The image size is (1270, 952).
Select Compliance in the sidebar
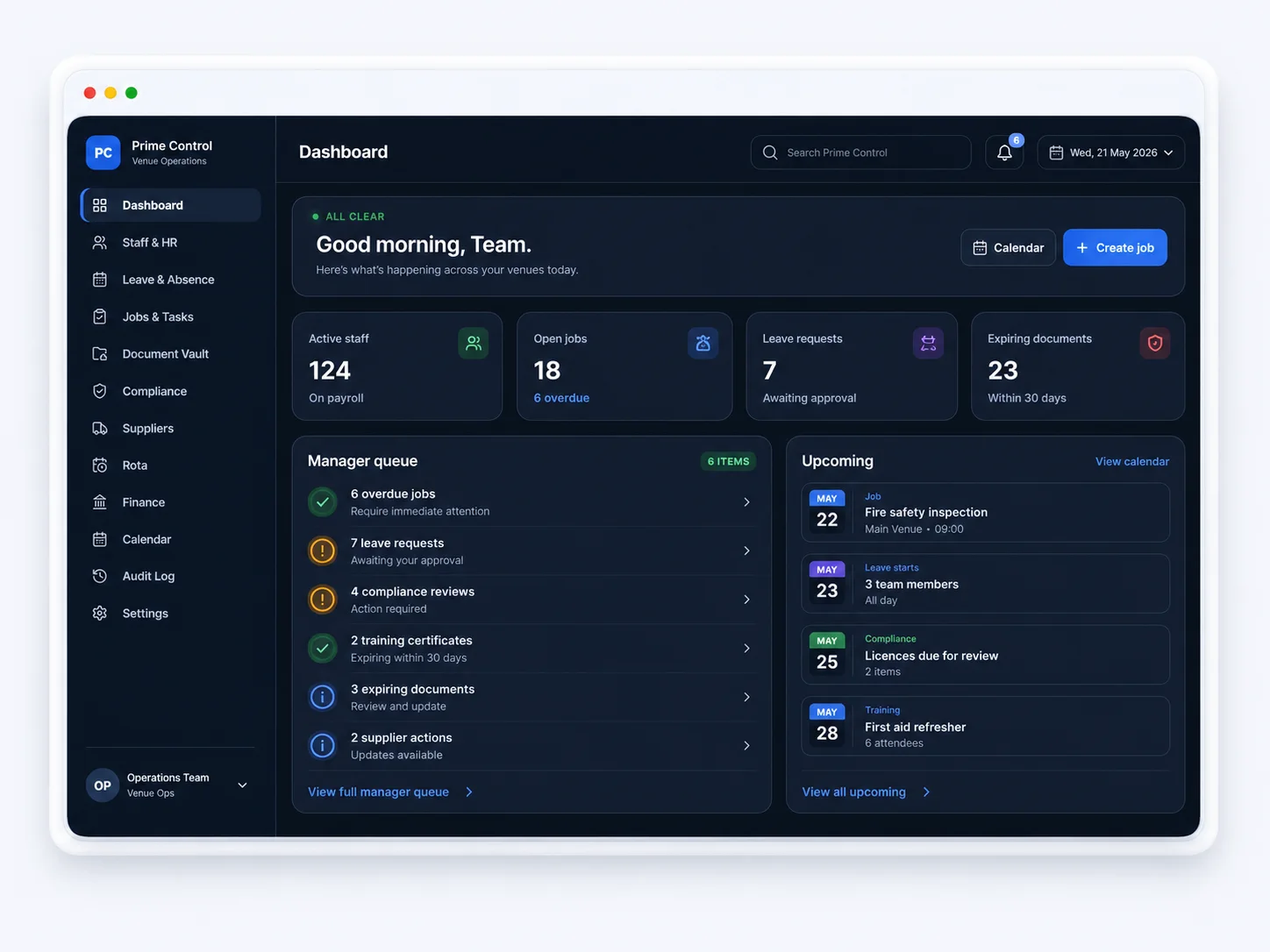pyautogui.click(x=171, y=391)
